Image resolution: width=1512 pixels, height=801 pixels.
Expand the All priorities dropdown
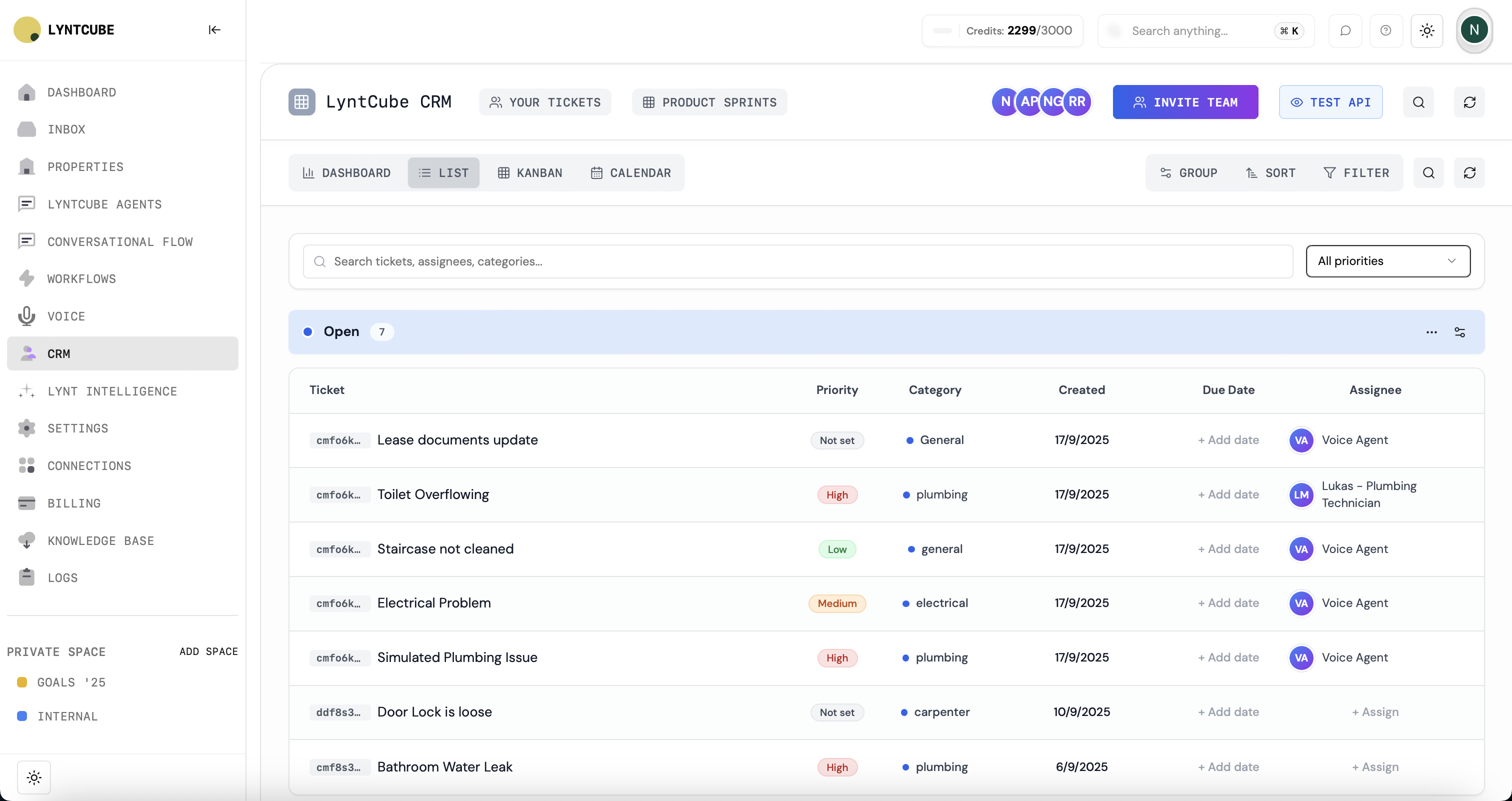[x=1387, y=261]
